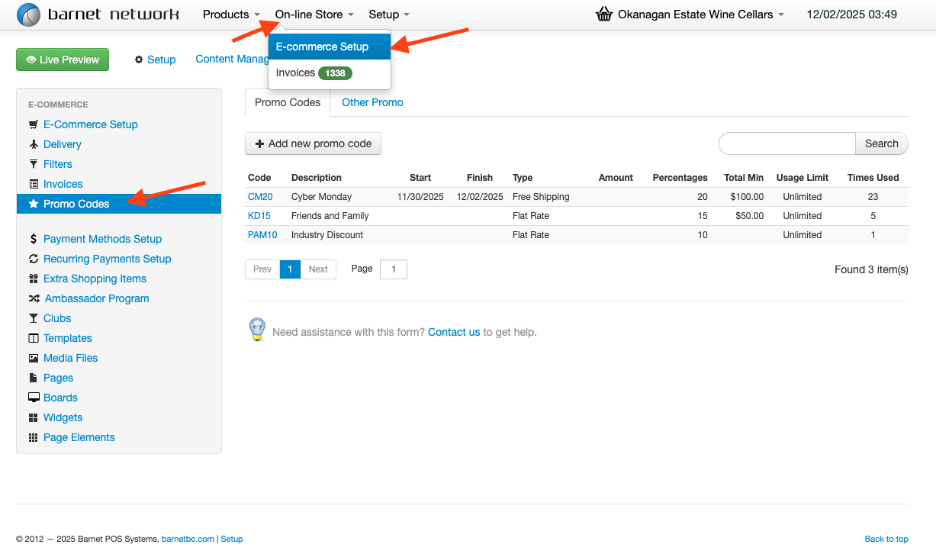Open the CM20 promo code

(260, 197)
